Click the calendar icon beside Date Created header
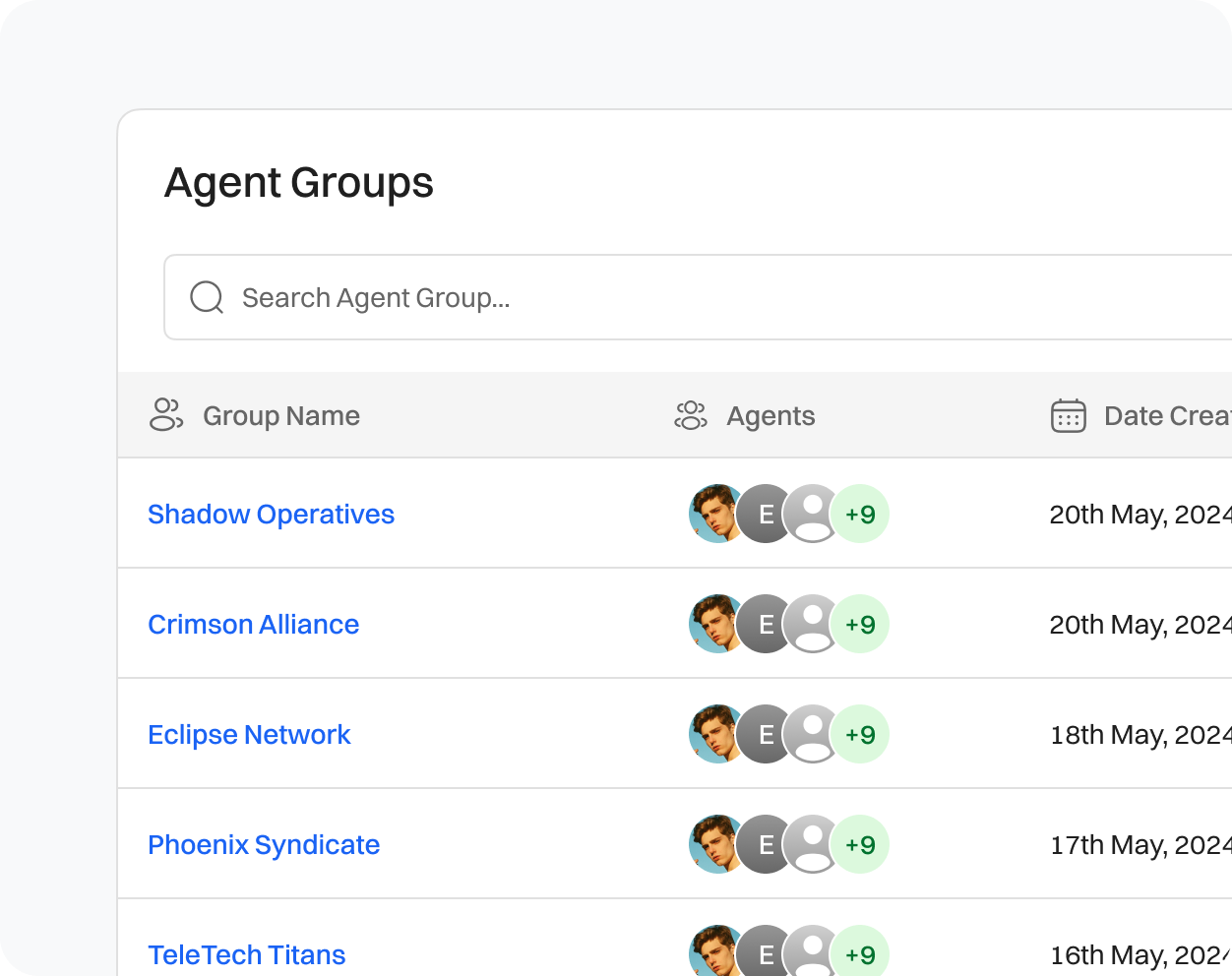The width and height of the screenshot is (1232, 976). click(1067, 415)
